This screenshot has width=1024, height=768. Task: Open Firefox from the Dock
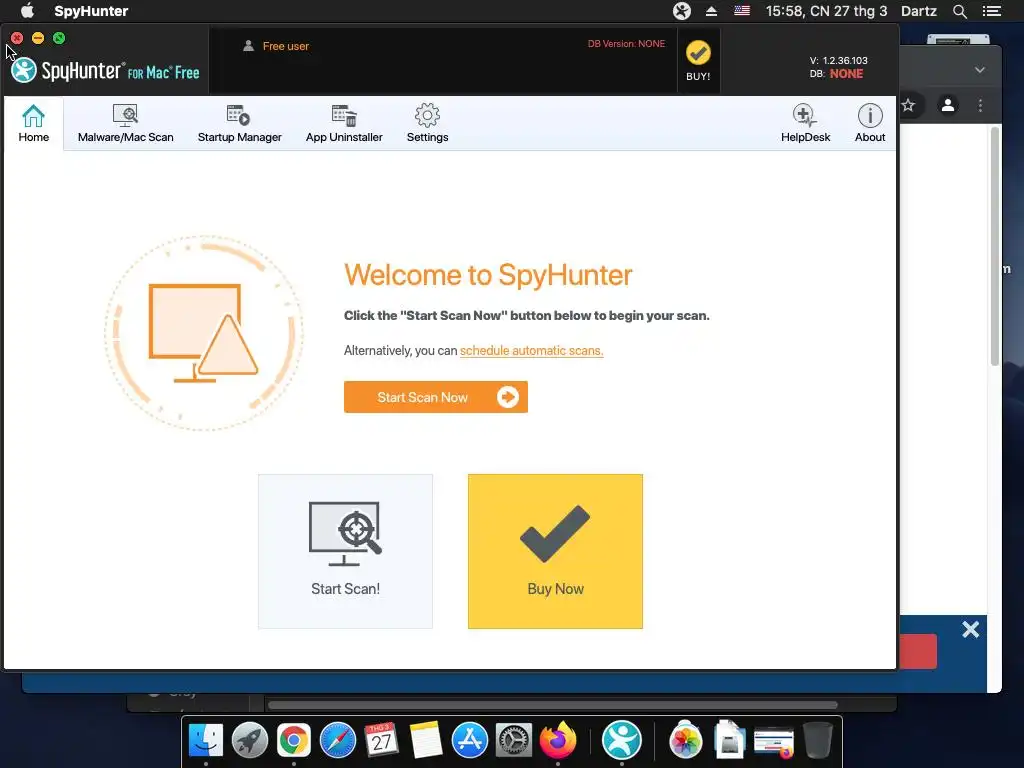(x=558, y=740)
